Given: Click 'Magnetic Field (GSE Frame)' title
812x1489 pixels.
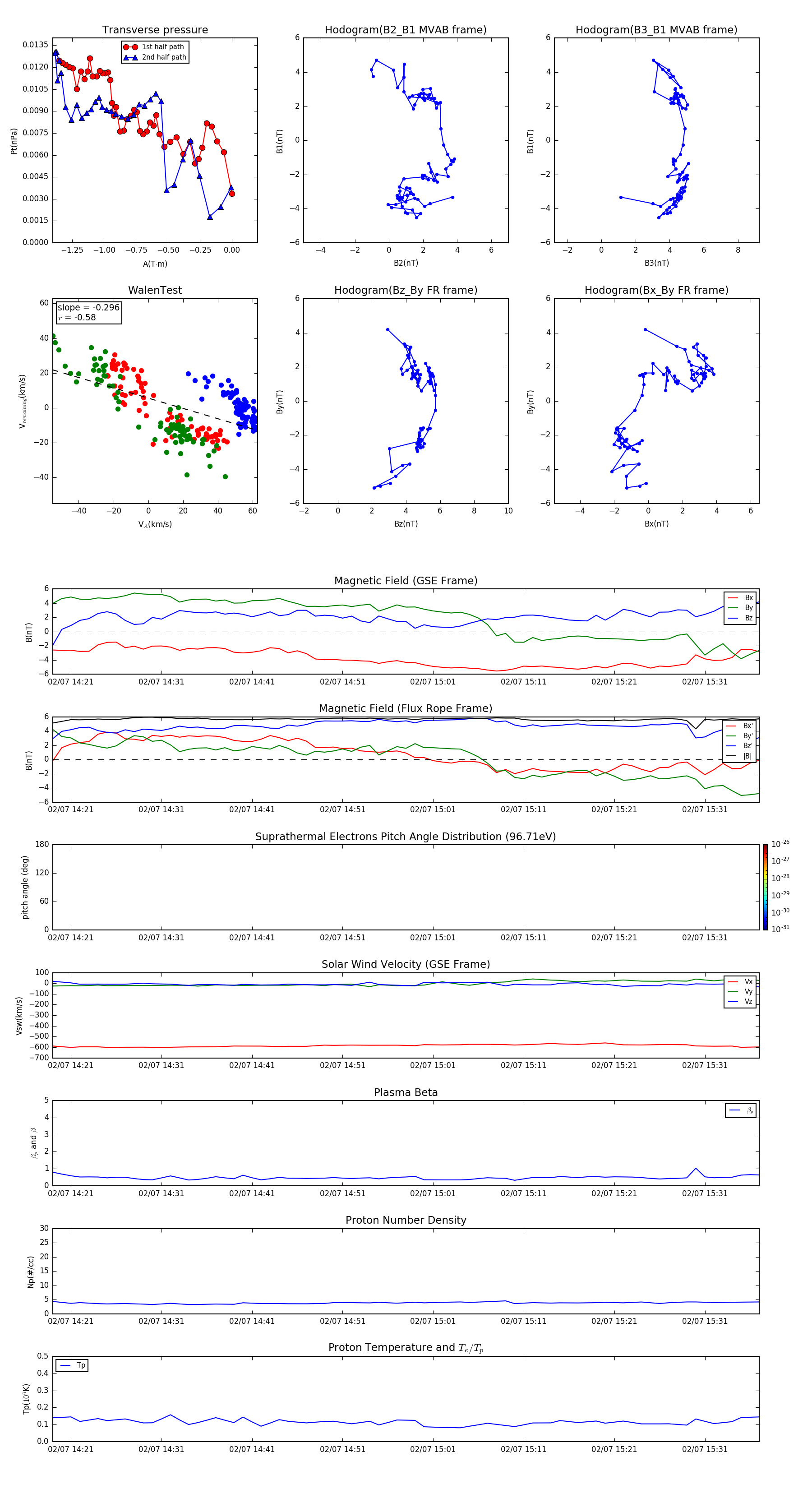Looking at the screenshot, I should 406,581.
